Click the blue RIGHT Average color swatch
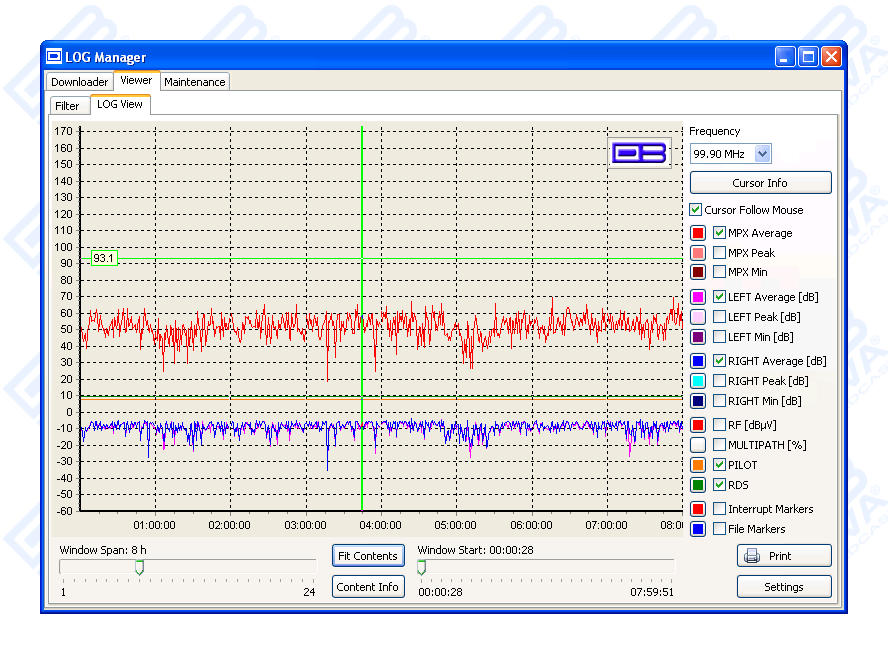The width and height of the screenshot is (888, 654). pos(698,361)
